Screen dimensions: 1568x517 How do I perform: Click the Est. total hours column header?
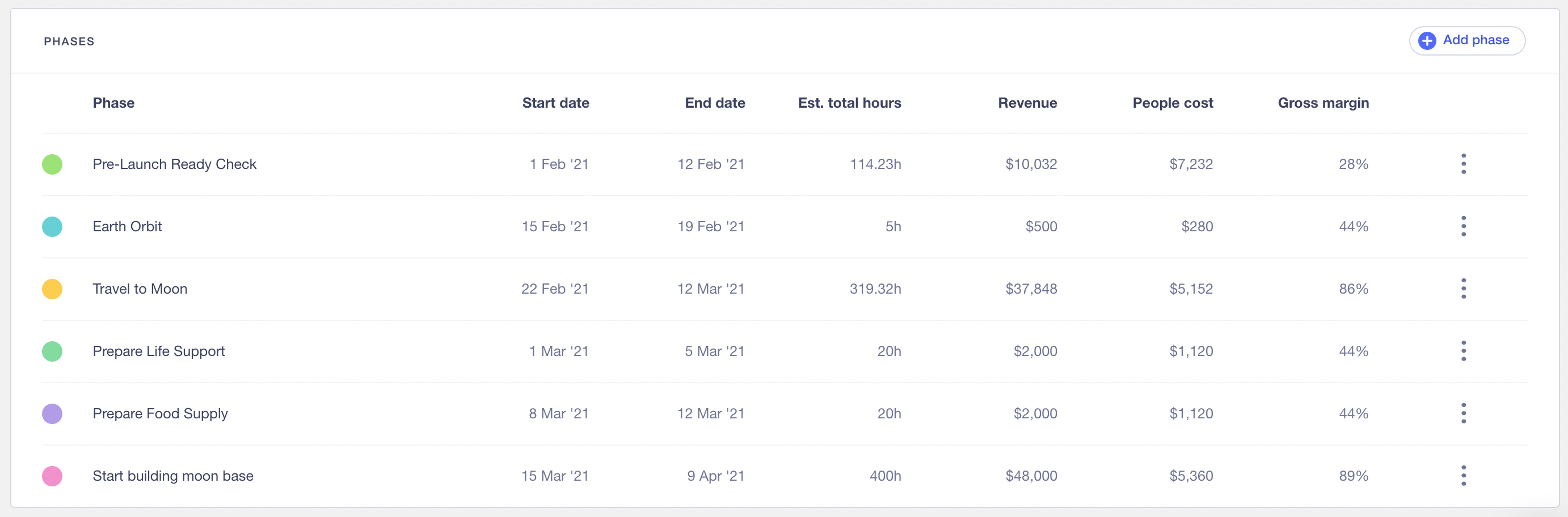pyautogui.click(x=849, y=103)
